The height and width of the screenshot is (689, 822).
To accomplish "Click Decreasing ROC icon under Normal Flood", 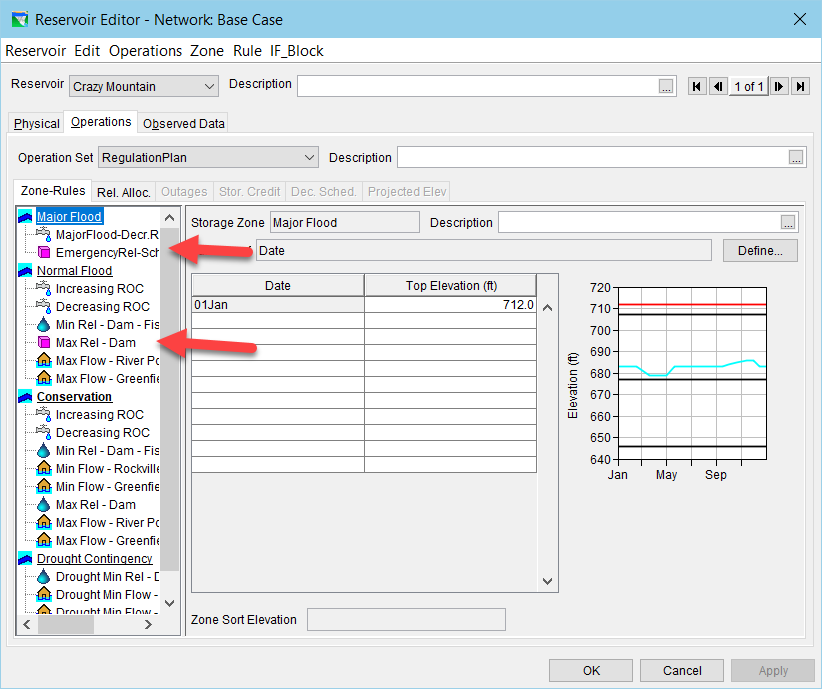I will pos(44,306).
